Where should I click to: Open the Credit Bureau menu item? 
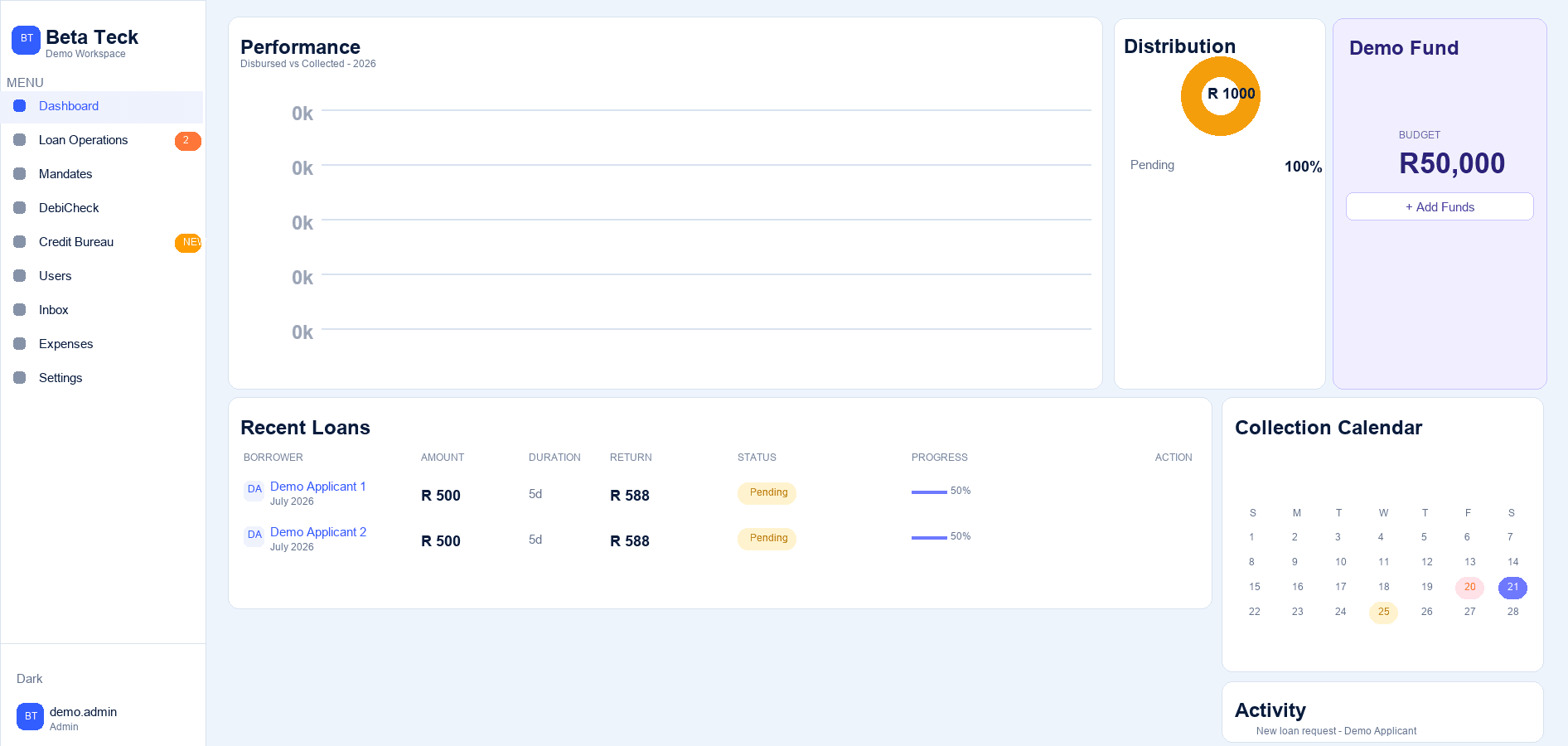point(102,243)
